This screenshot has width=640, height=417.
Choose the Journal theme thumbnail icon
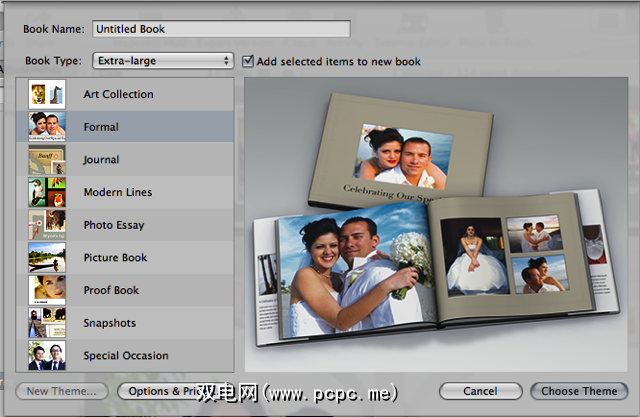pos(47,159)
